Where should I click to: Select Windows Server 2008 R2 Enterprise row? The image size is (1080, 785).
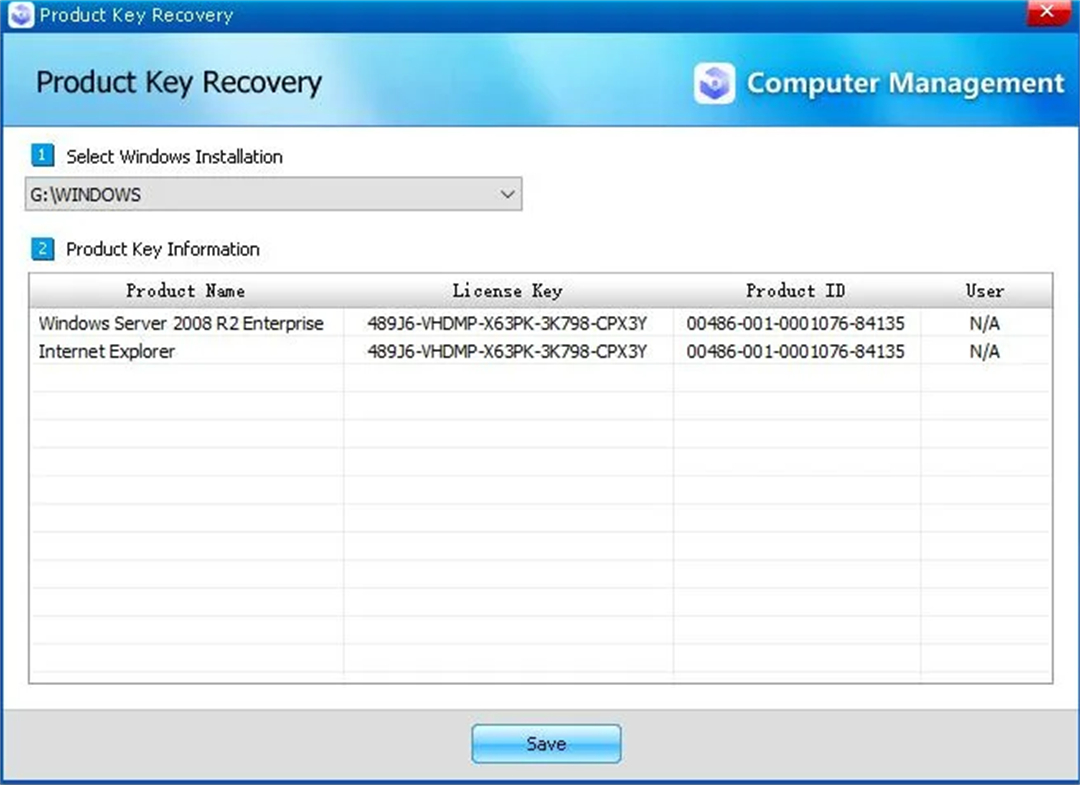click(x=181, y=324)
